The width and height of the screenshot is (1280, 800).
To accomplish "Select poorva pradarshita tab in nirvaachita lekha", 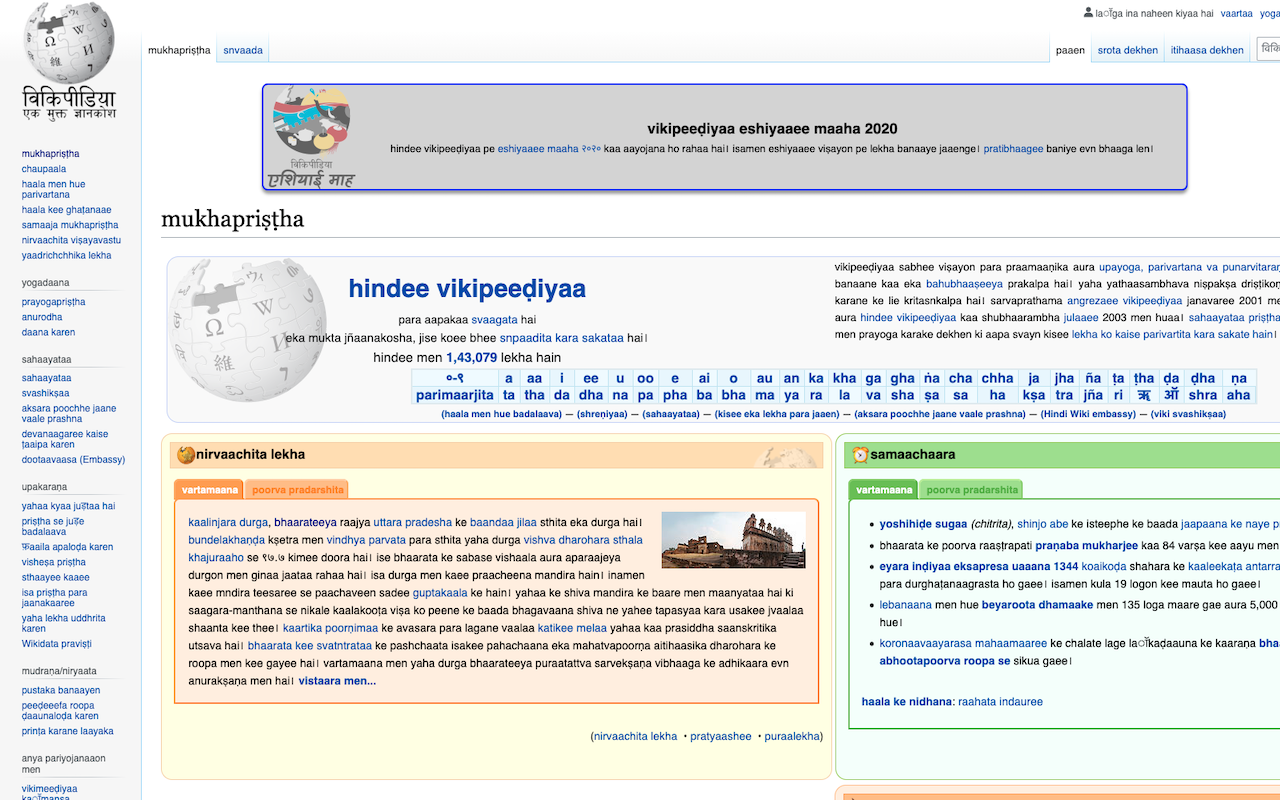I will click(x=298, y=490).
